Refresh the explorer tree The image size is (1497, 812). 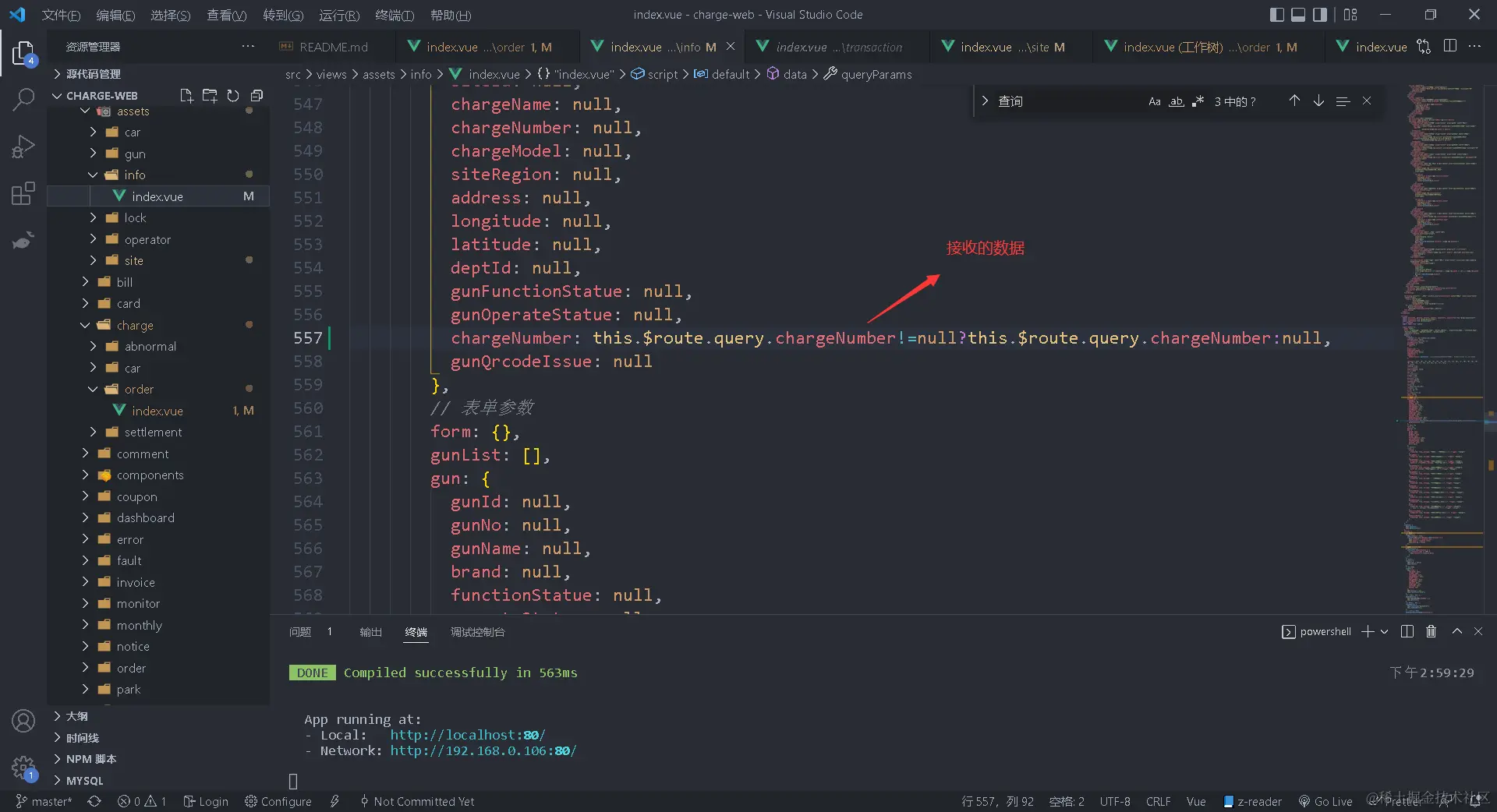pyautogui.click(x=232, y=96)
